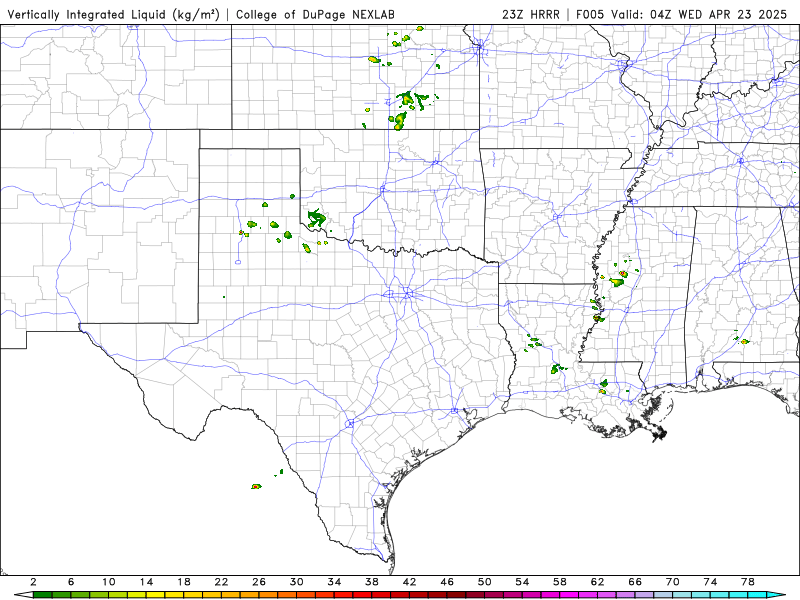
Task: Click the "23Z HRRR" model run label
Action: [x=531, y=15]
